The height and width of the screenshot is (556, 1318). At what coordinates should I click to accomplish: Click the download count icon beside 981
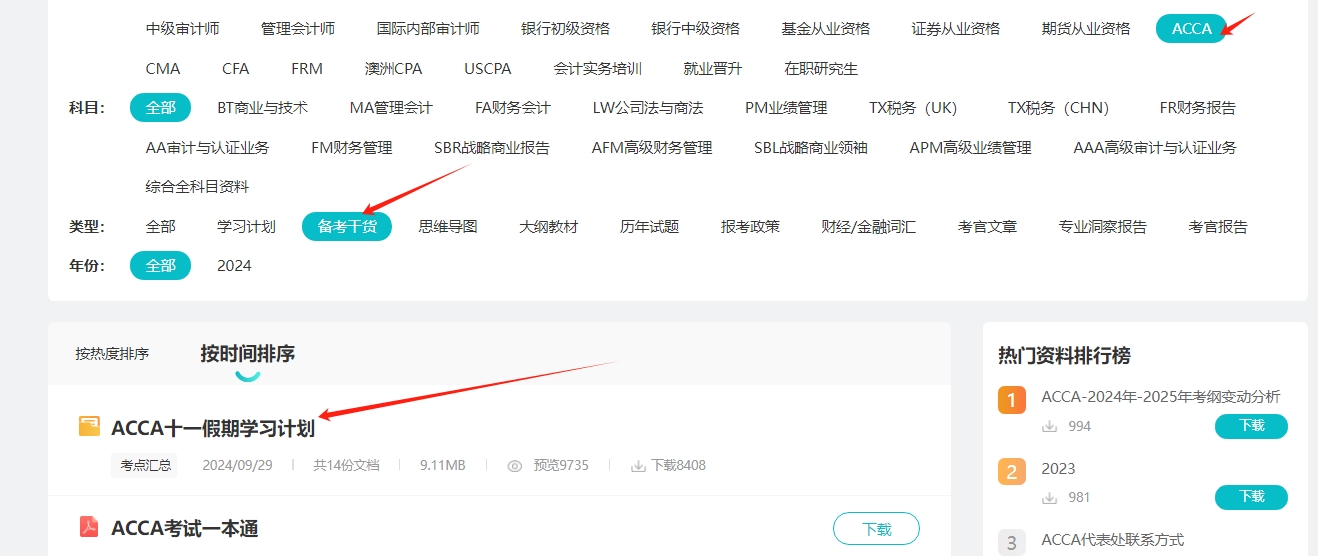point(1050,497)
